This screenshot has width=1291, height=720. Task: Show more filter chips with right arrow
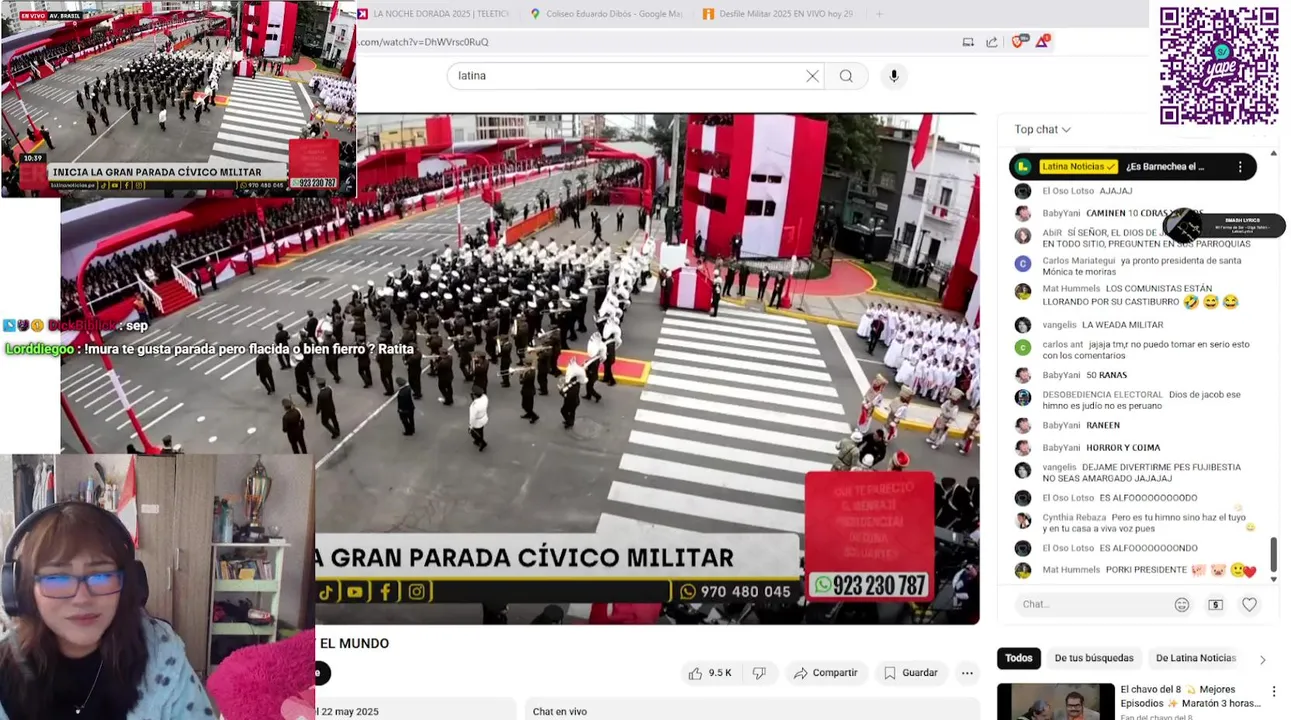click(x=1262, y=659)
